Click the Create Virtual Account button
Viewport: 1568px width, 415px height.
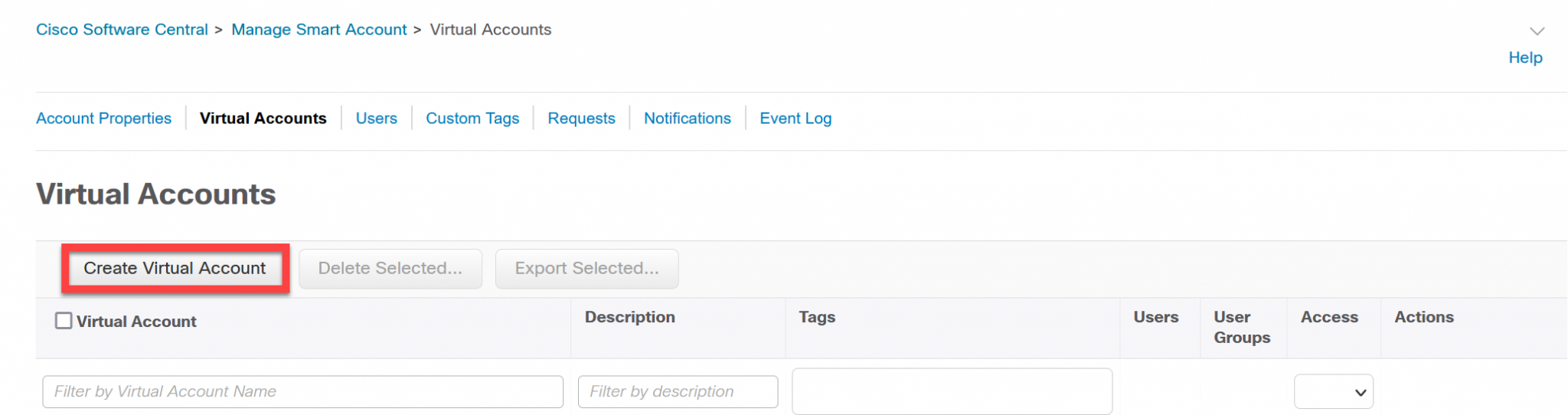point(175,269)
